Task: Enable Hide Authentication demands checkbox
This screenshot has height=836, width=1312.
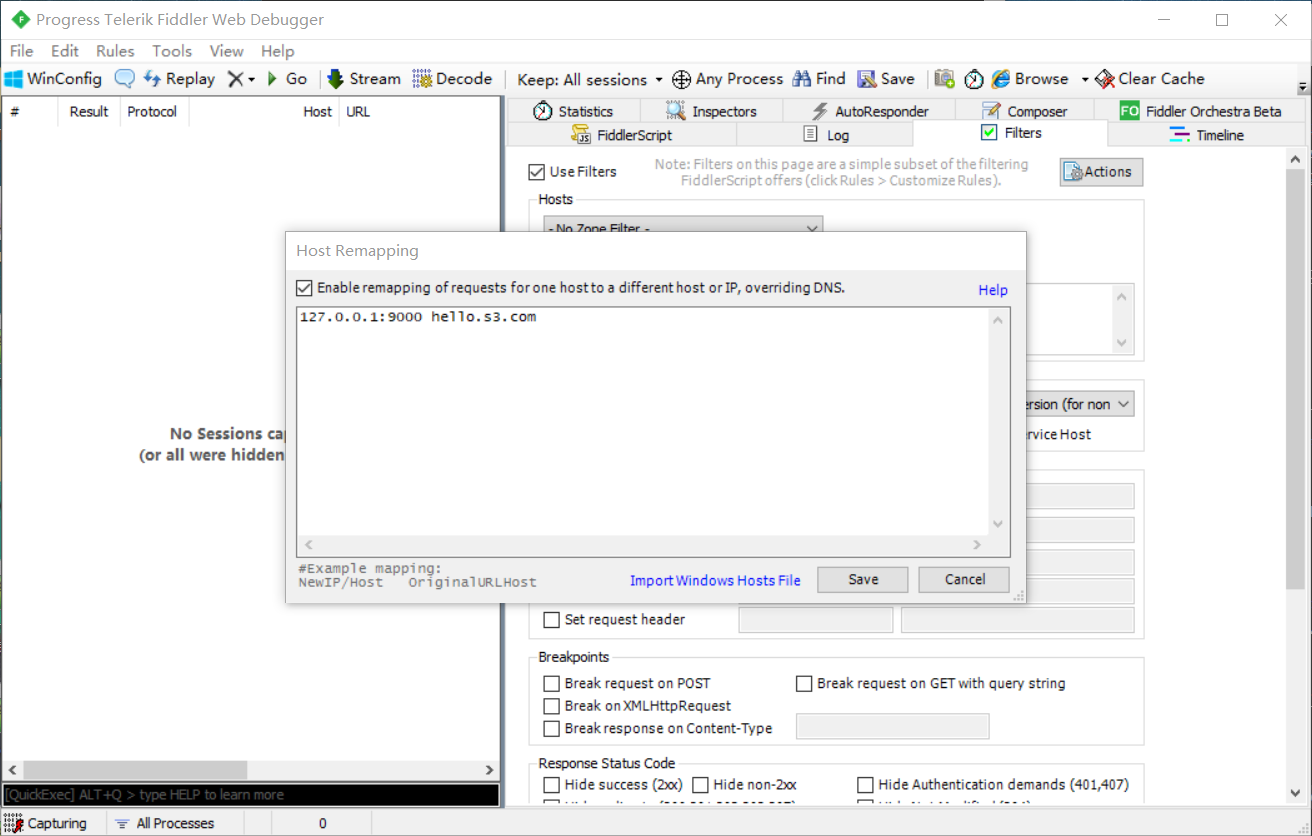Action: [x=866, y=785]
